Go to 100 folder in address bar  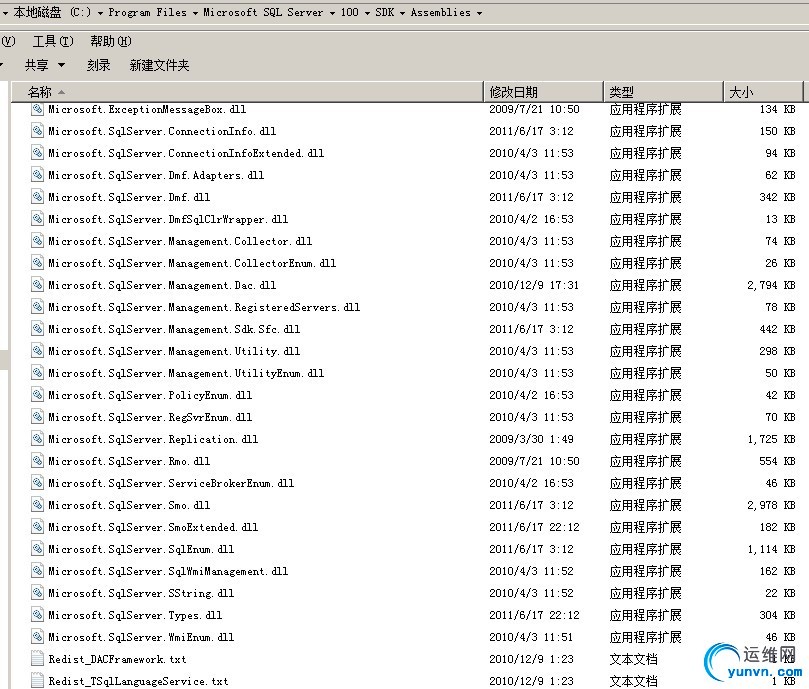click(349, 12)
